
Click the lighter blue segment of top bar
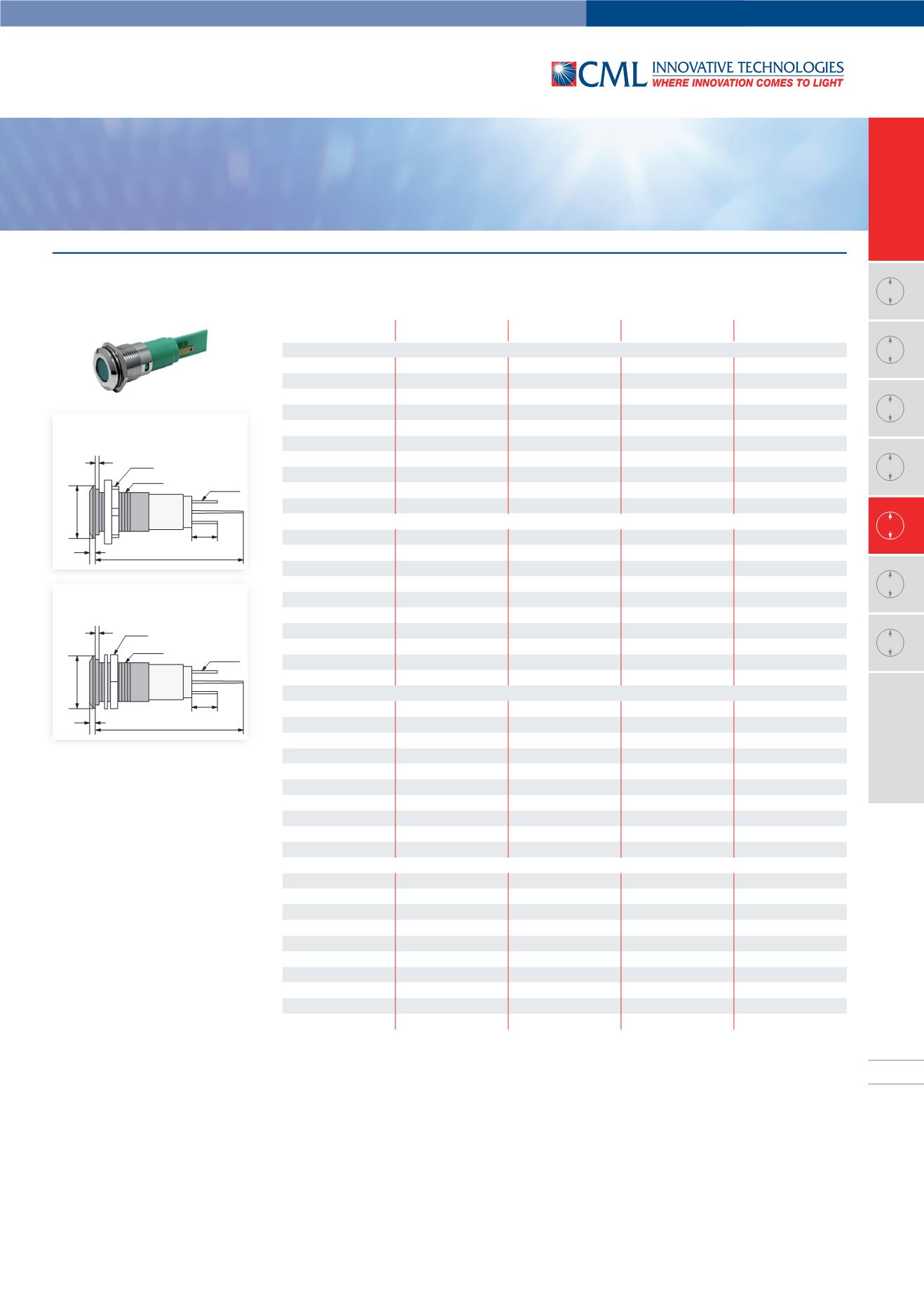tap(293, 13)
